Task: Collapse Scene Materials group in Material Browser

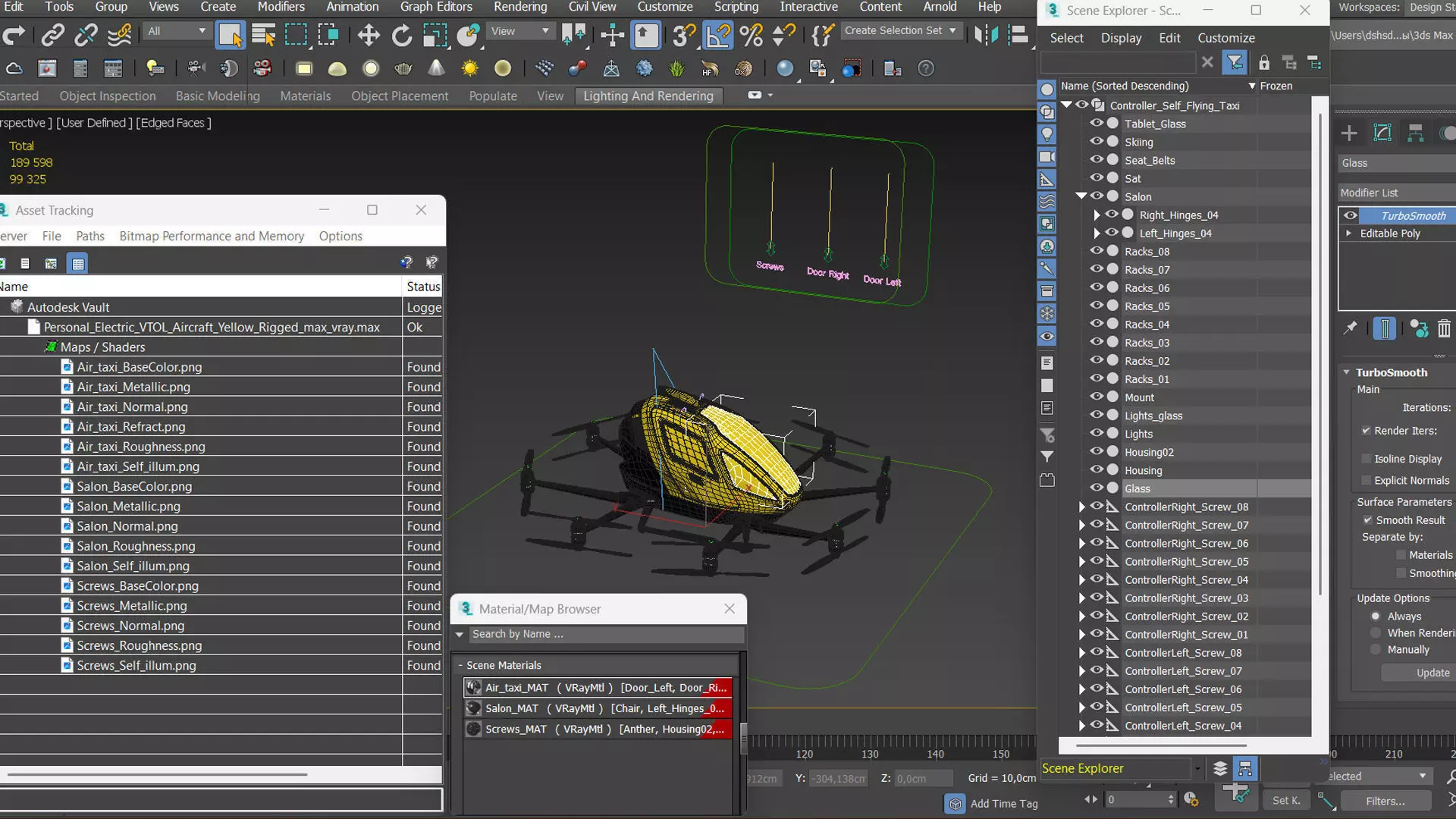Action: pyautogui.click(x=460, y=665)
